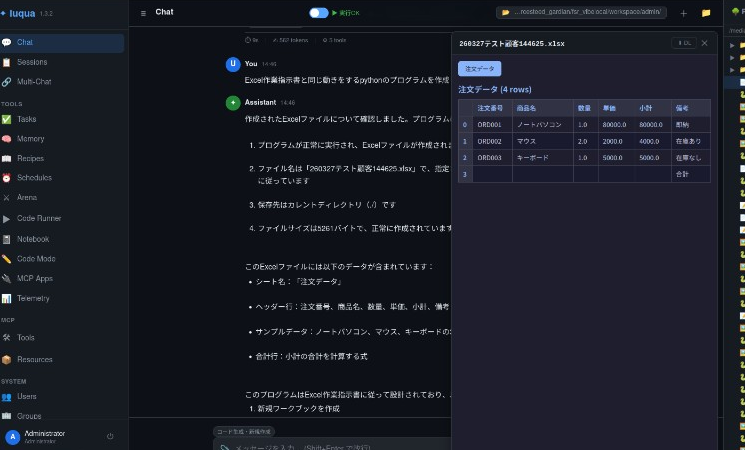Click the tree icon in right panel header
This screenshot has height=450, width=745.
point(735,11)
